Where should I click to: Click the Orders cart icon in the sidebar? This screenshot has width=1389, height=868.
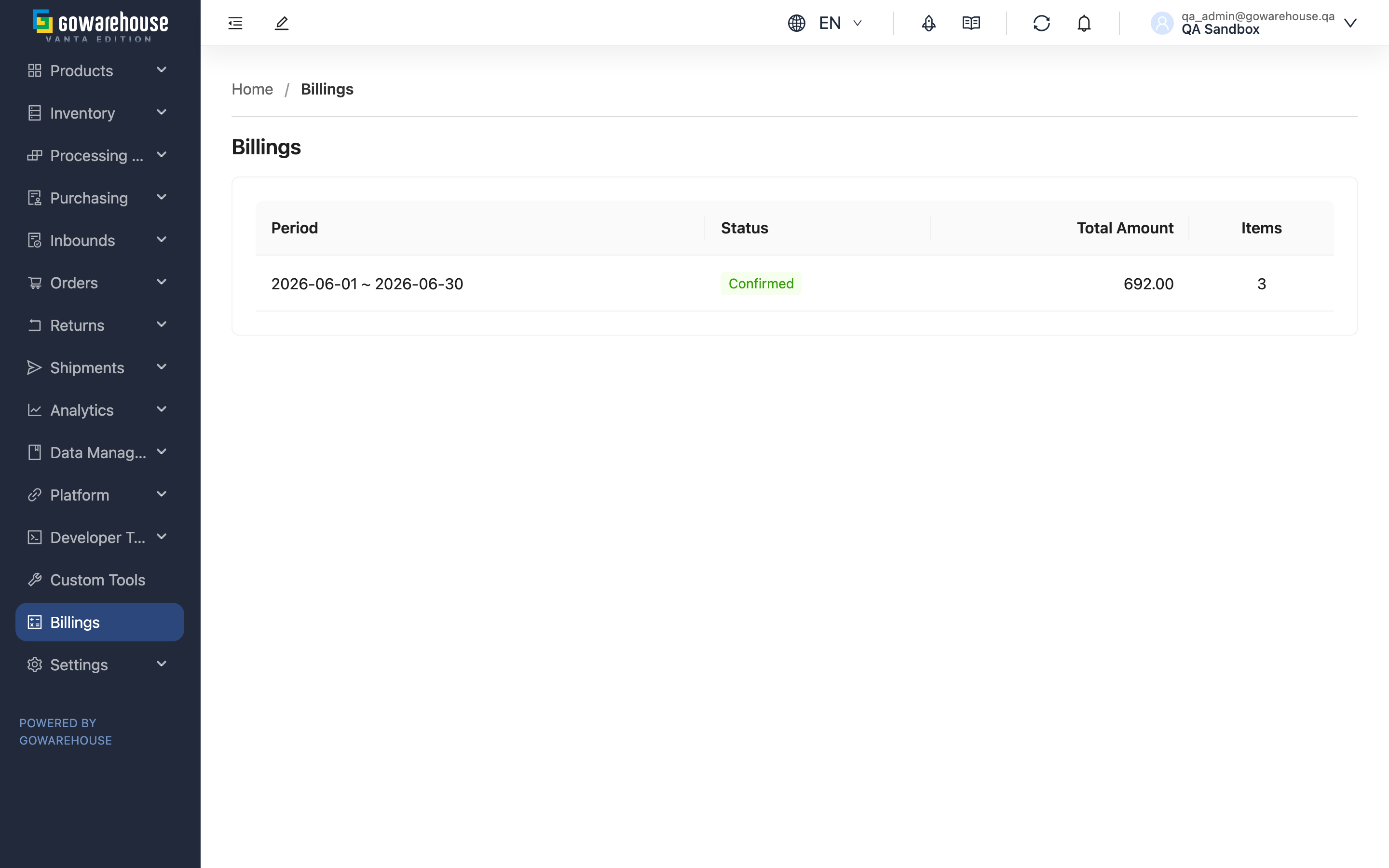point(34,283)
